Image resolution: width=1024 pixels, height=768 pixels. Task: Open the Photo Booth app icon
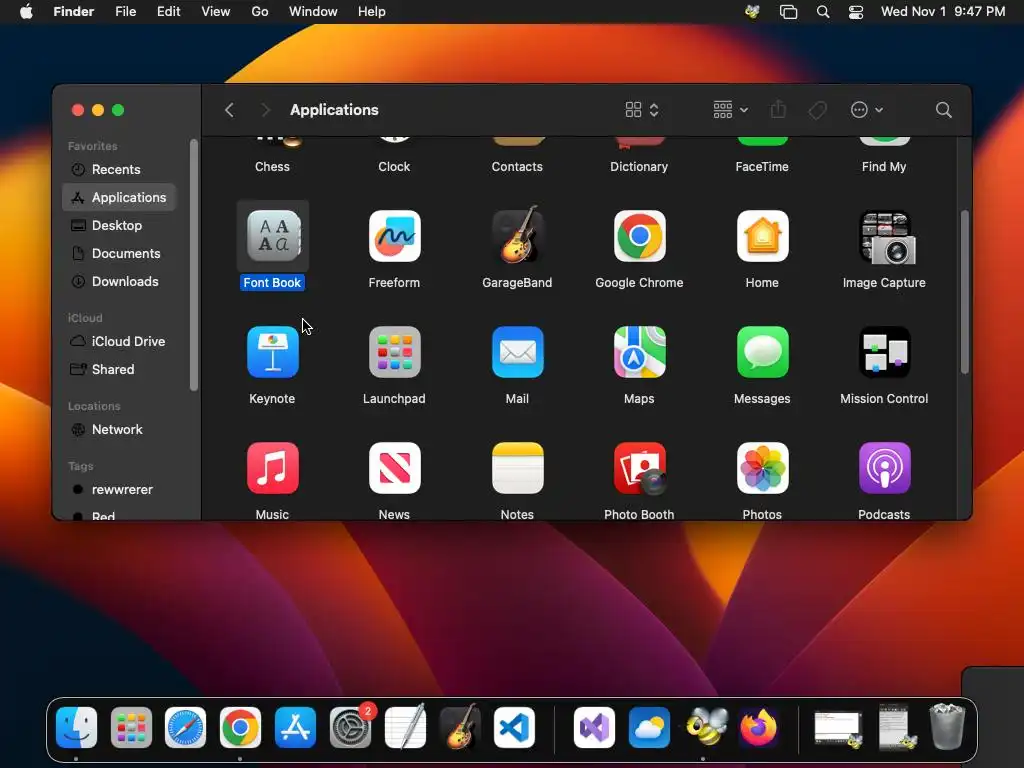640,469
